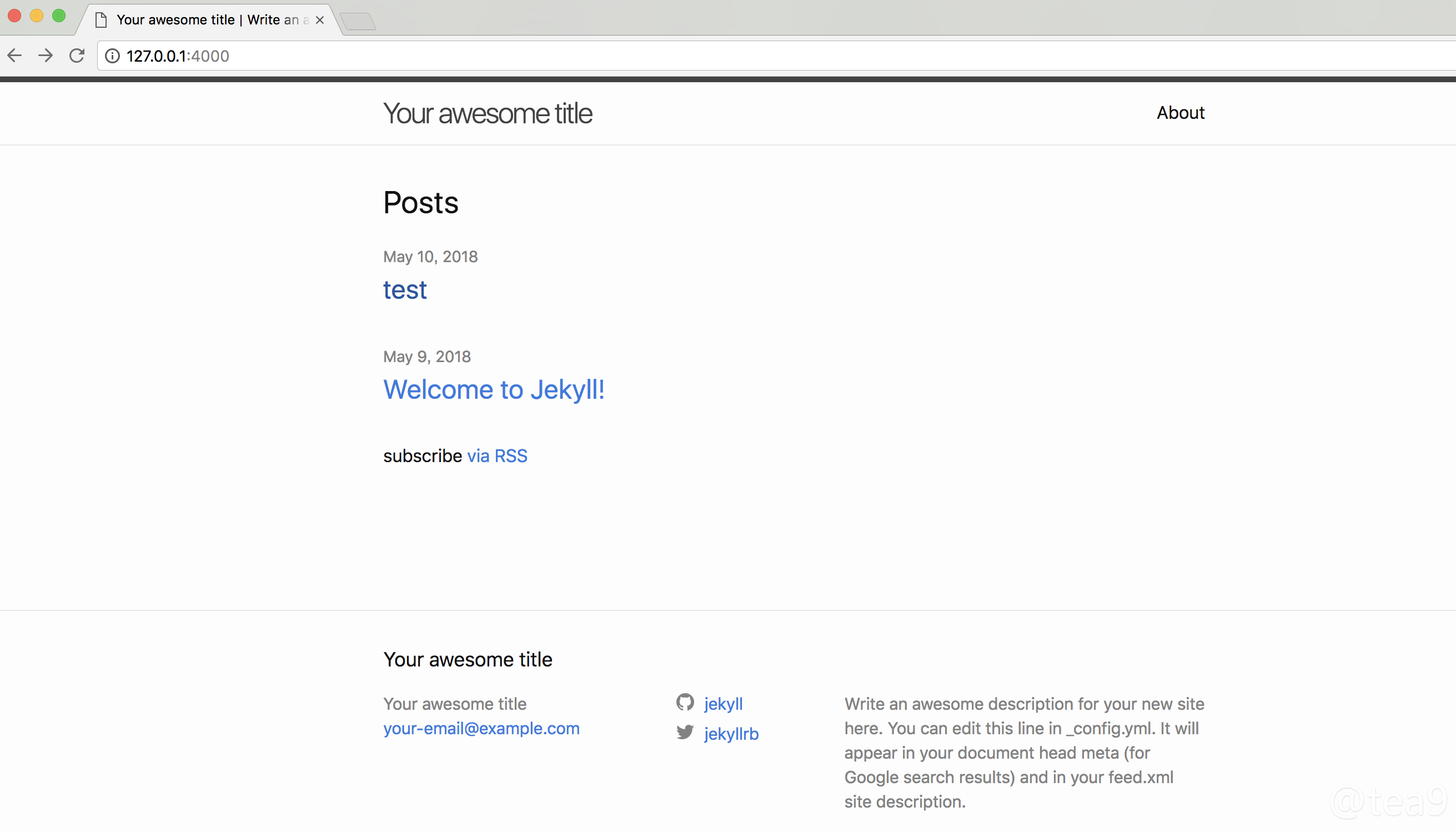Subscribe via RSS link

[497, 456]
